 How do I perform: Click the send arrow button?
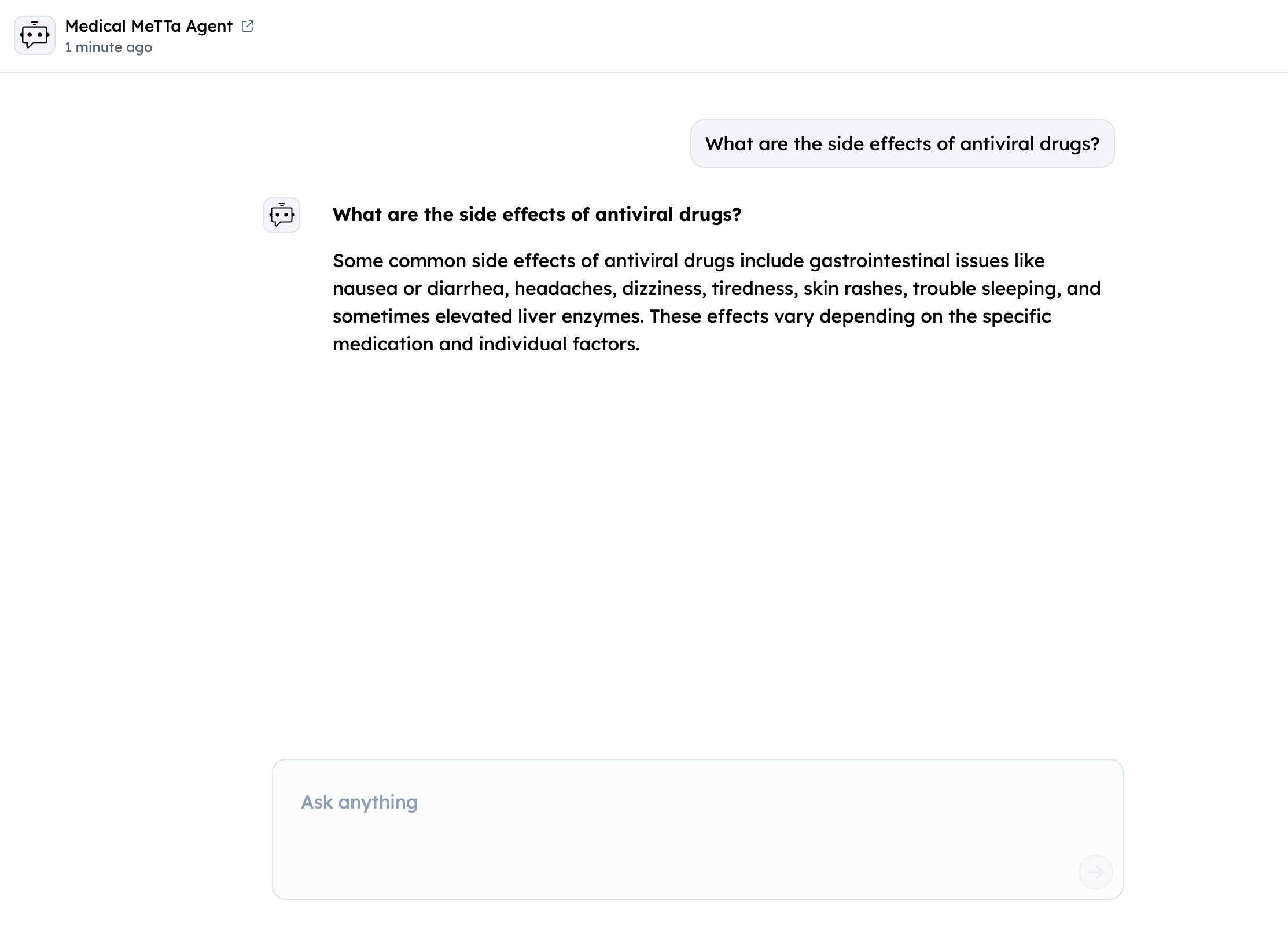[1095, 872]
